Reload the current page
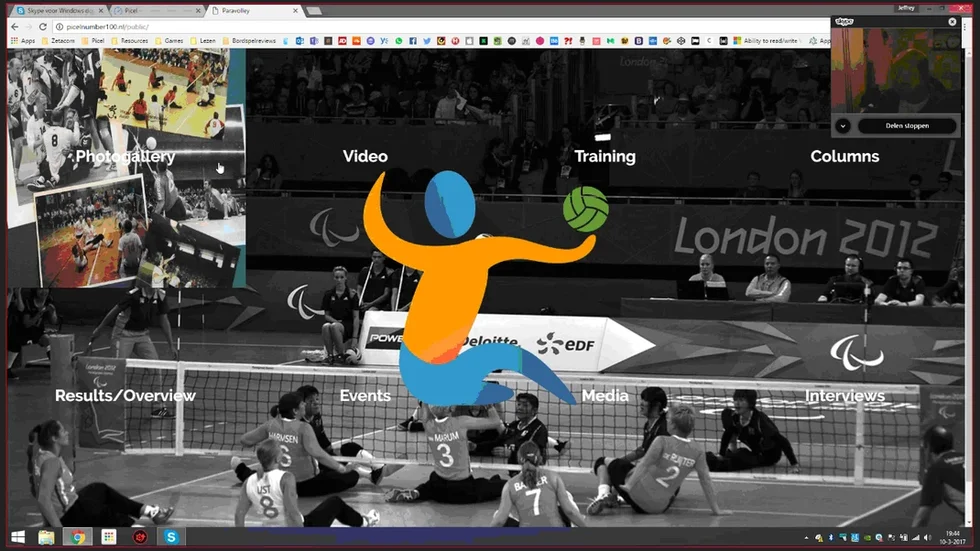The width and height of the screenshot is (980, 551). click(x=42, y=27)
